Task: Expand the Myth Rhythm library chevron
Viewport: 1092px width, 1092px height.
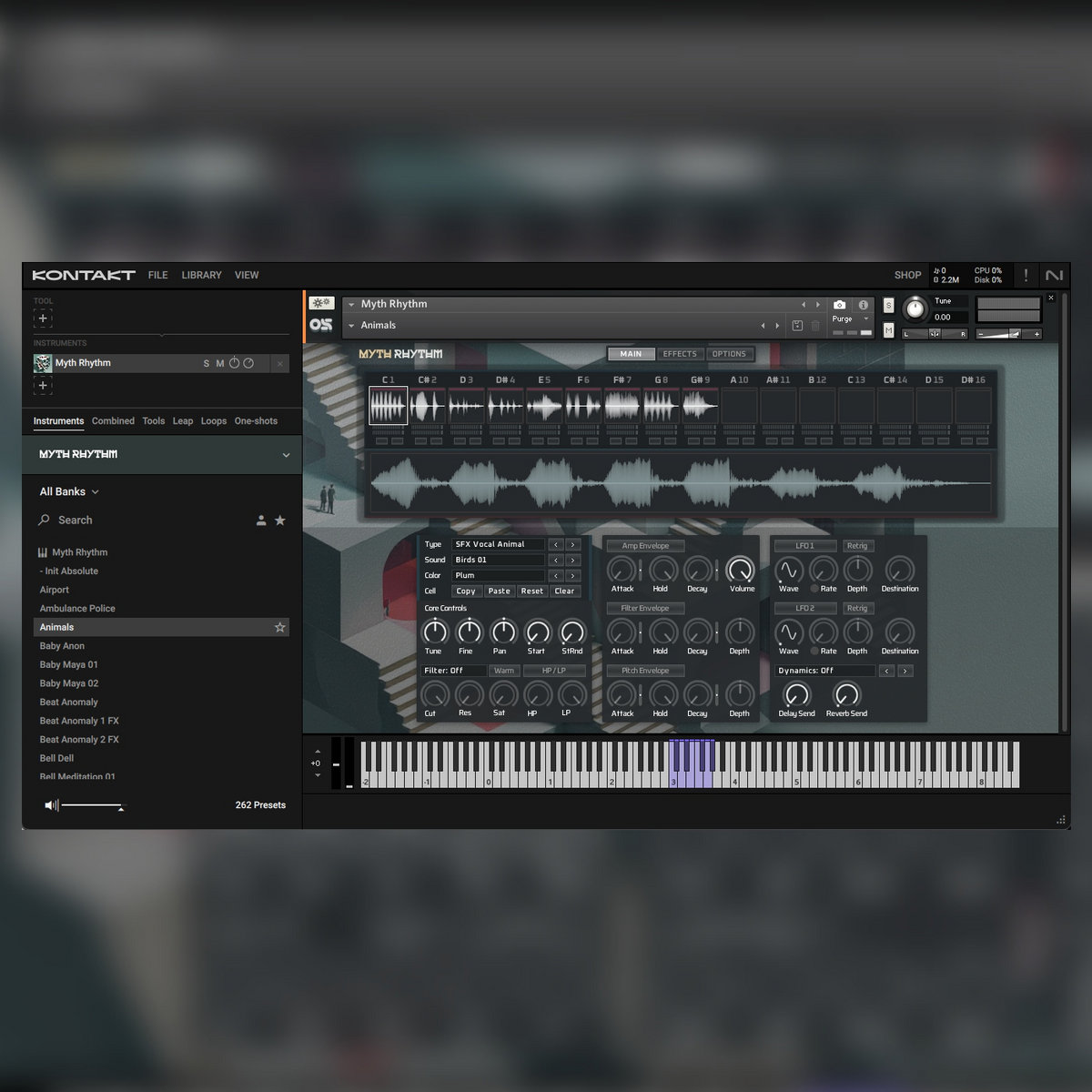Action: coord(286,455)
